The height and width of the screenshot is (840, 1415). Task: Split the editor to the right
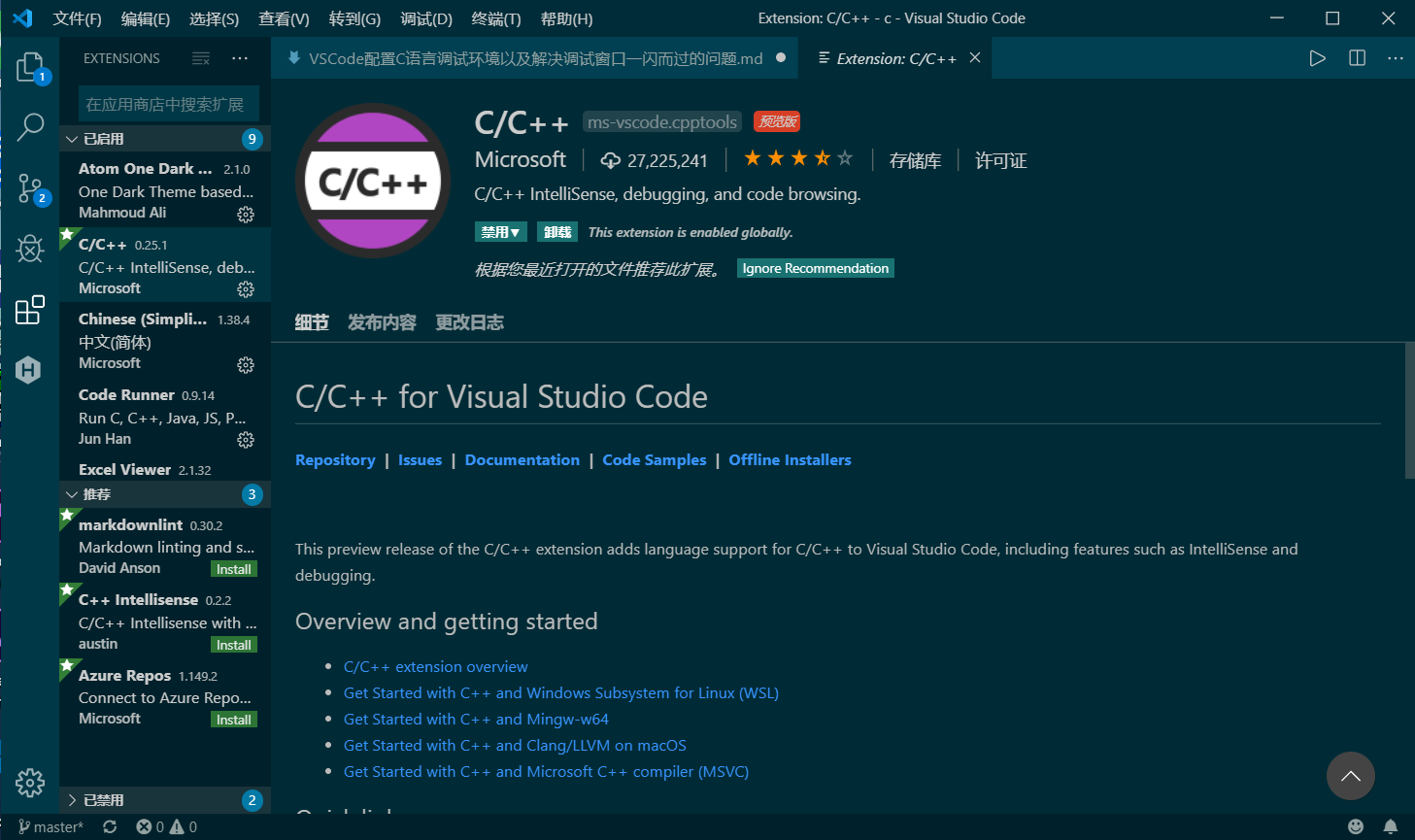coord(1358,58)
